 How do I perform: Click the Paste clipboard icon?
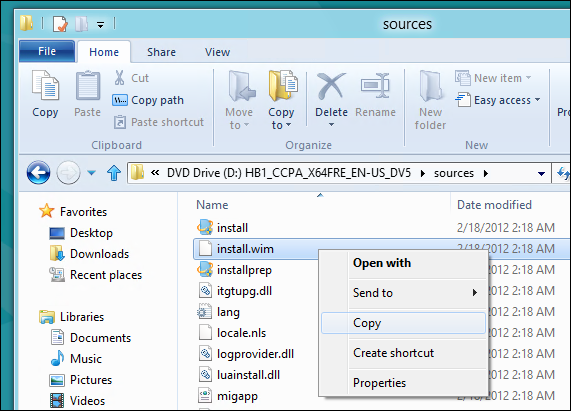pos(88,86)
